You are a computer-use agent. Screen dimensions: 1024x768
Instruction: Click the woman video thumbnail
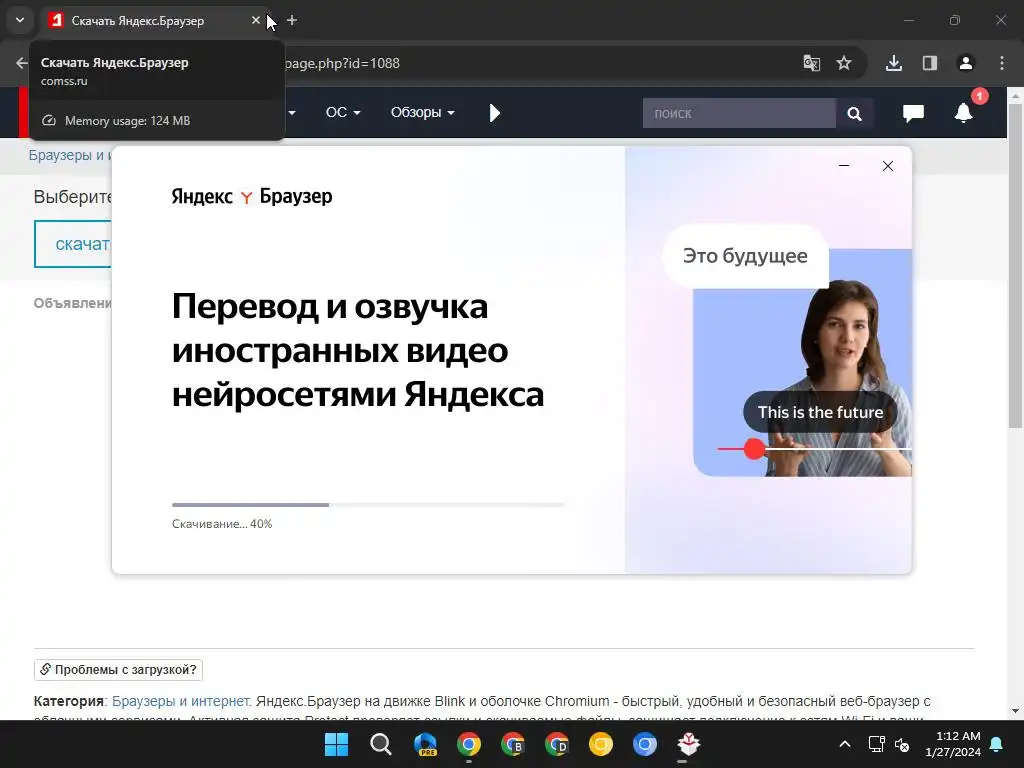802,362
